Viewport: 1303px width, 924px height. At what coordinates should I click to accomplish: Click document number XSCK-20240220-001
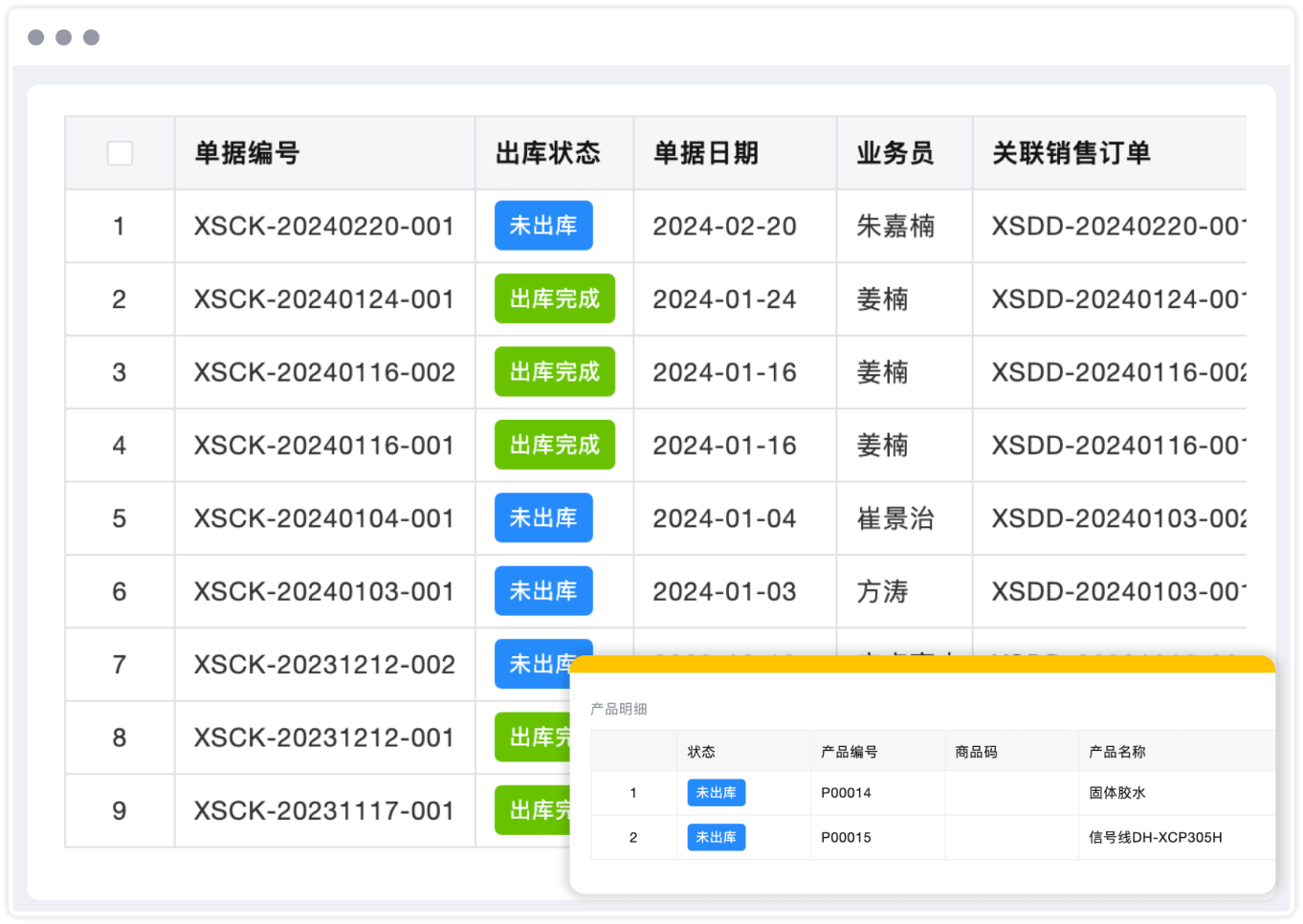[x=323, y=227]
